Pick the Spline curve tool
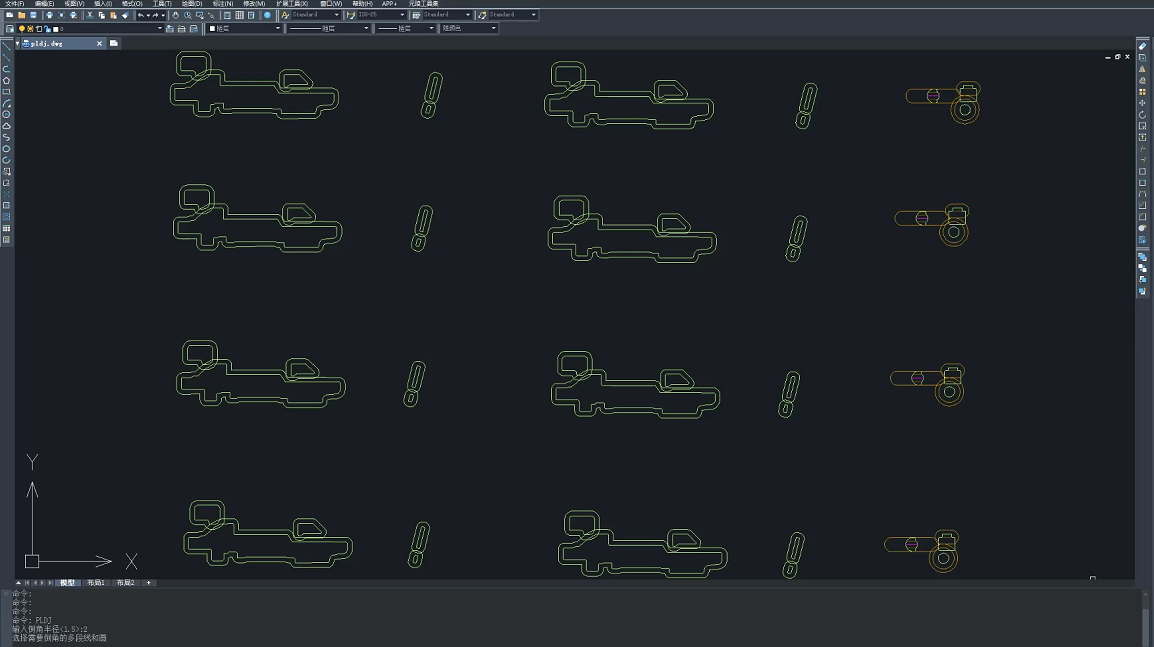This screenshot has height=647, width=1154. (7, 137)
